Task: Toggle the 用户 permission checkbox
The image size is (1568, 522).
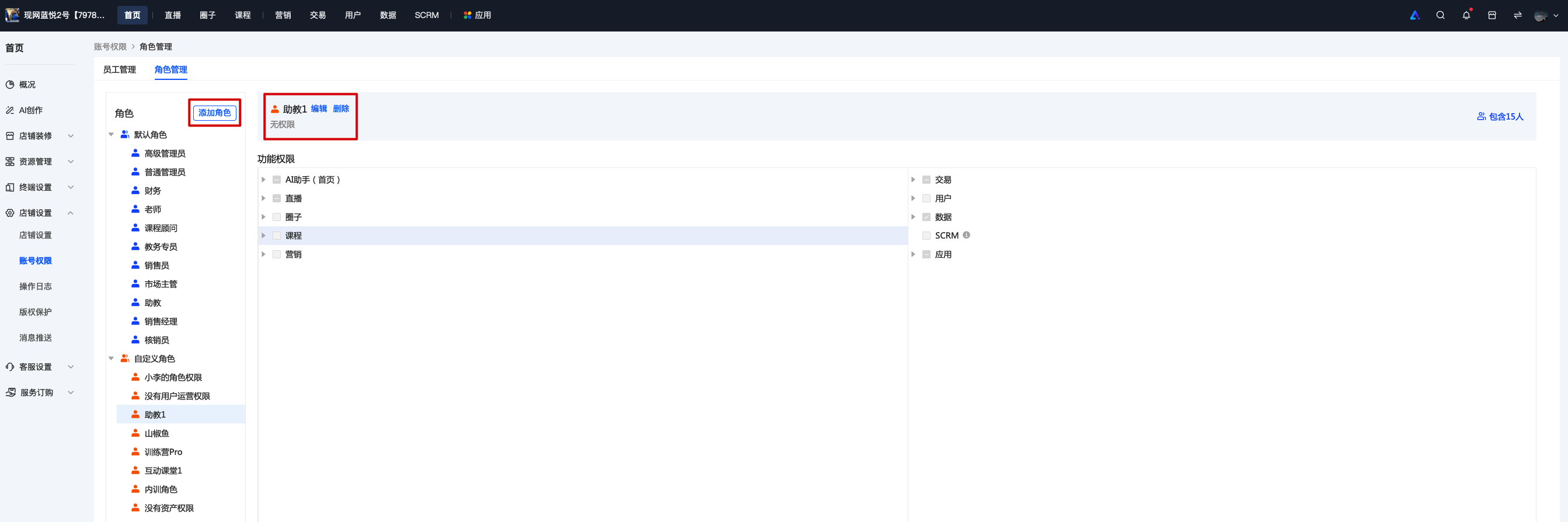Action: 926,198
